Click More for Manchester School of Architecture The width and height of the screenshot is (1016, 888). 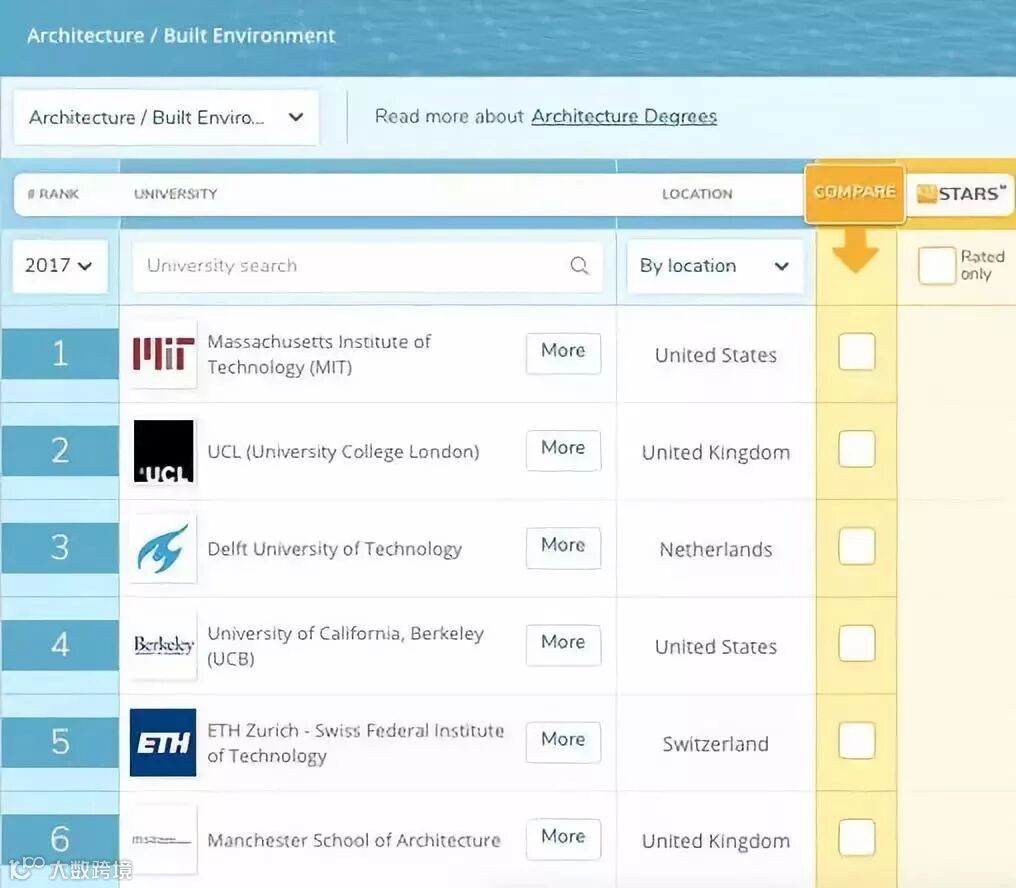[563, 839]
